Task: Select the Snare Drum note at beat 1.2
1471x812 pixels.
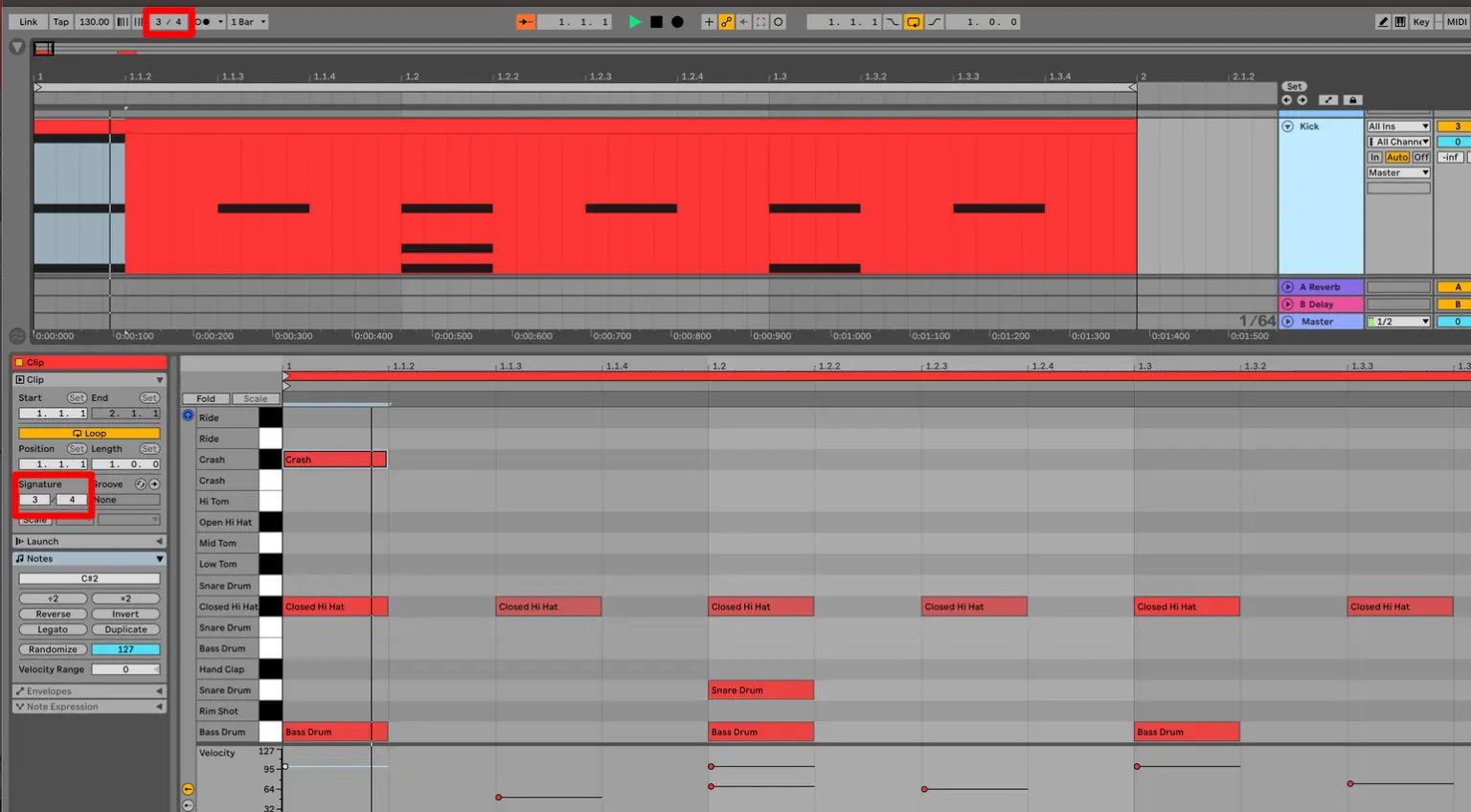Action: [760, 689]
